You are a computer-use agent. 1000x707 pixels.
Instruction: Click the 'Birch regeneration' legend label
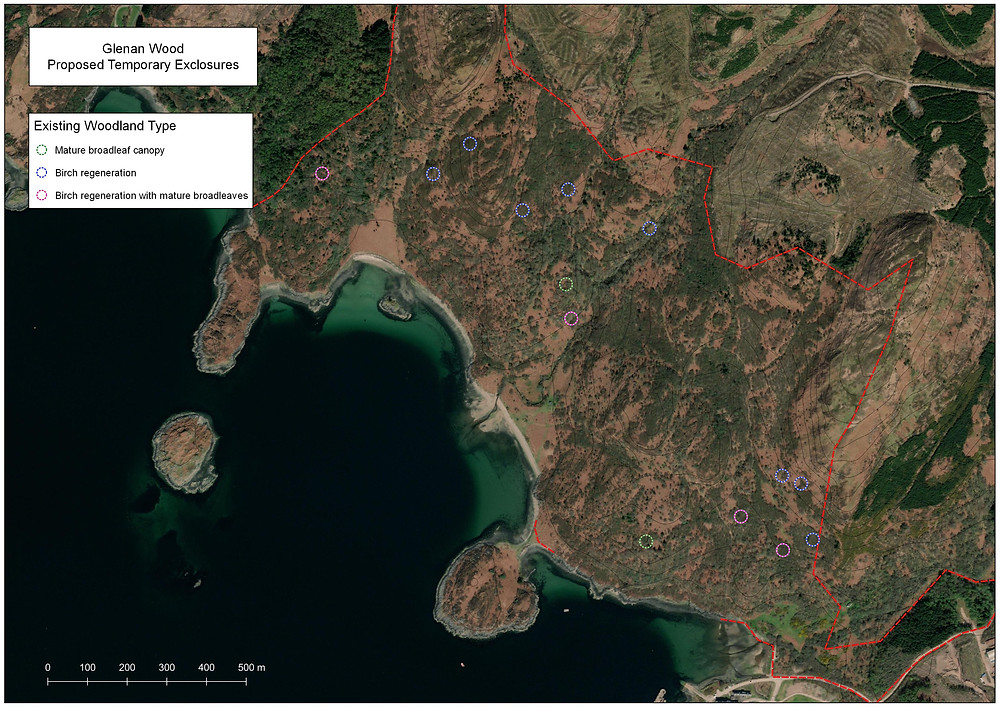(x=96, y=173)
